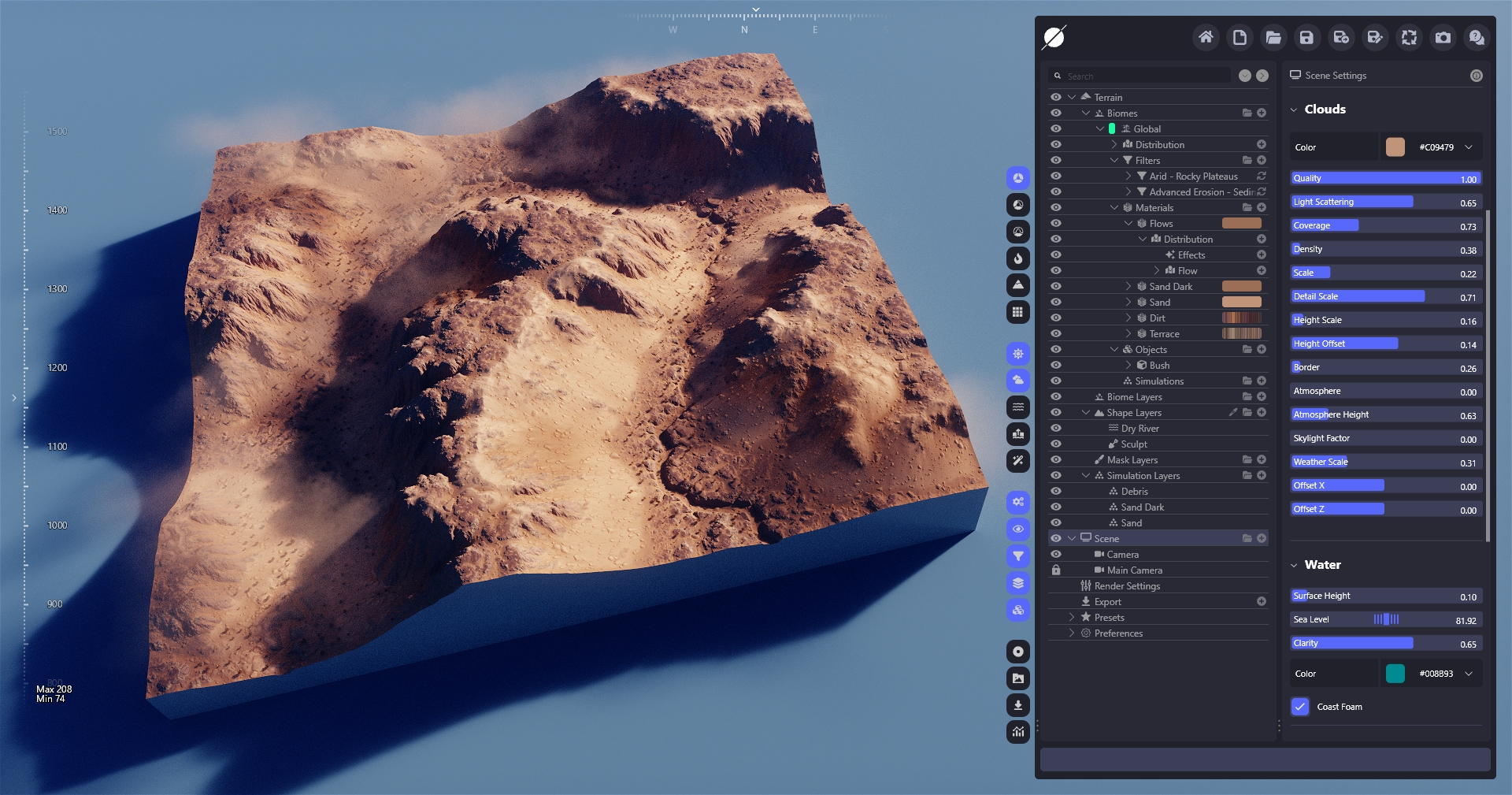
Task: Create a new file with the document icon
Action: pyautogui.click(x=1240, y=37)
